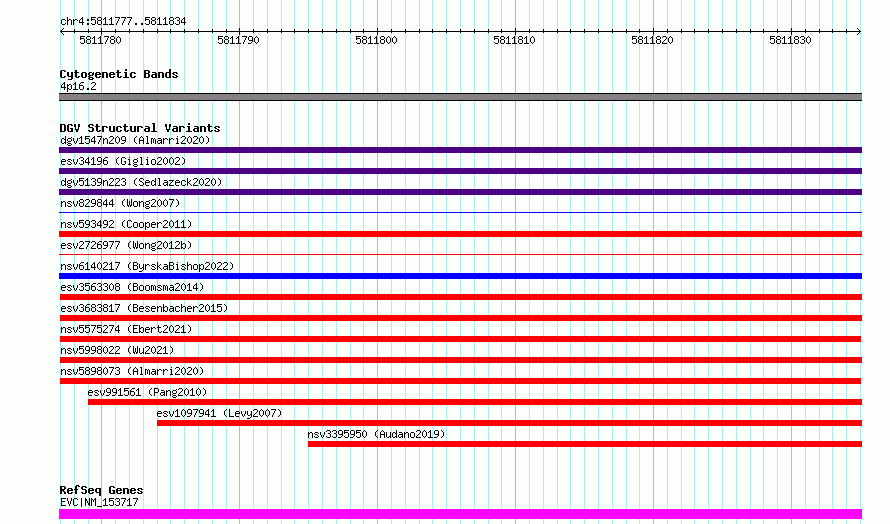Click the purple bar for esv34196
The width and height of the screenshot is (890, 524).
(x=460, y=171)
